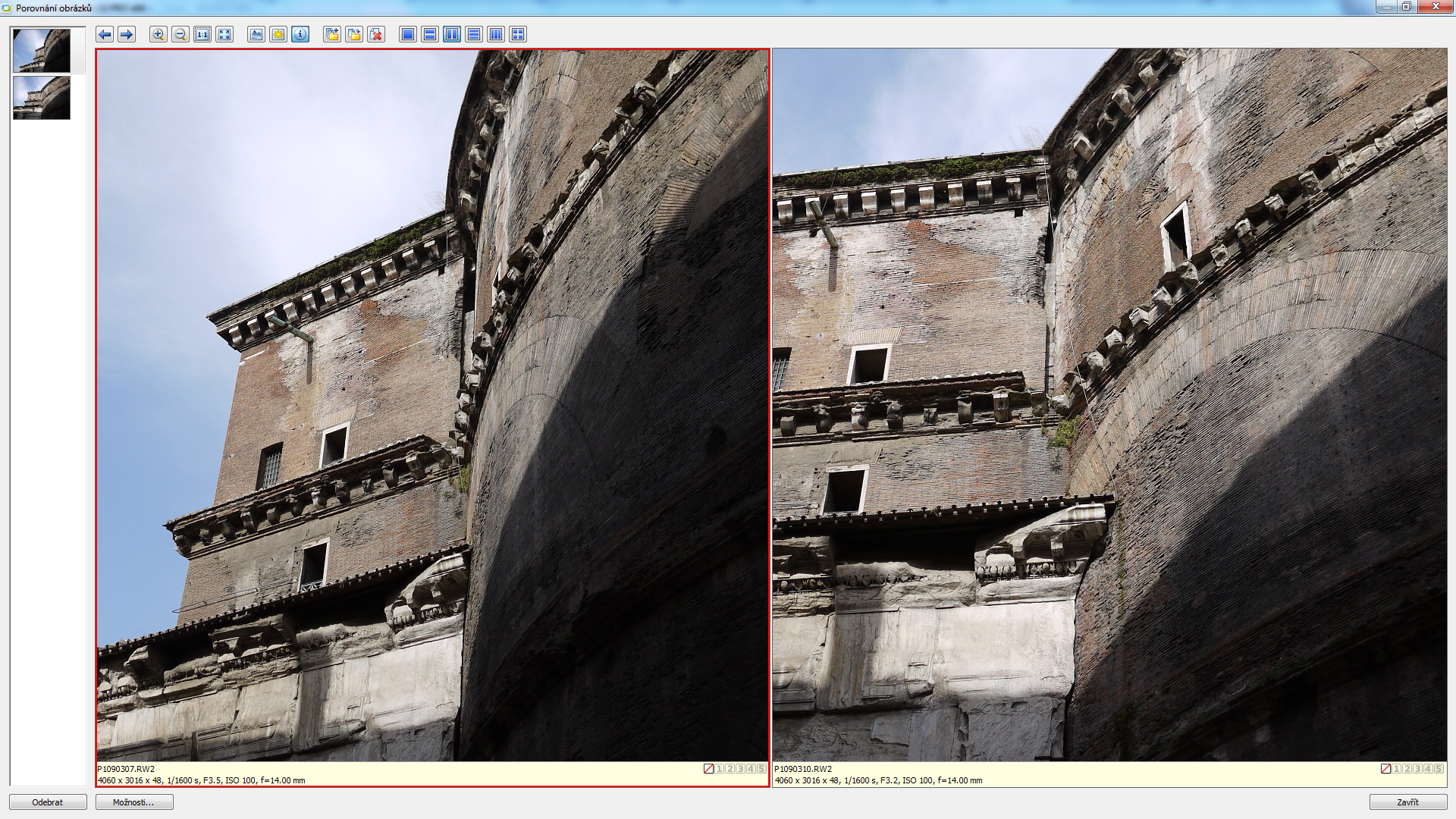This screenshot has height=819, width=1456.
Task: Click the Odebrat button
Action: [48, 802]
